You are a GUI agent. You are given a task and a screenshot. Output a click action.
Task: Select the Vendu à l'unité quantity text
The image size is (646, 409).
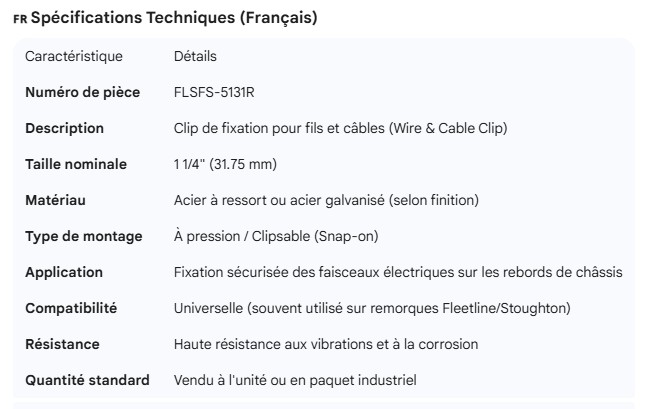pos(295,380)
